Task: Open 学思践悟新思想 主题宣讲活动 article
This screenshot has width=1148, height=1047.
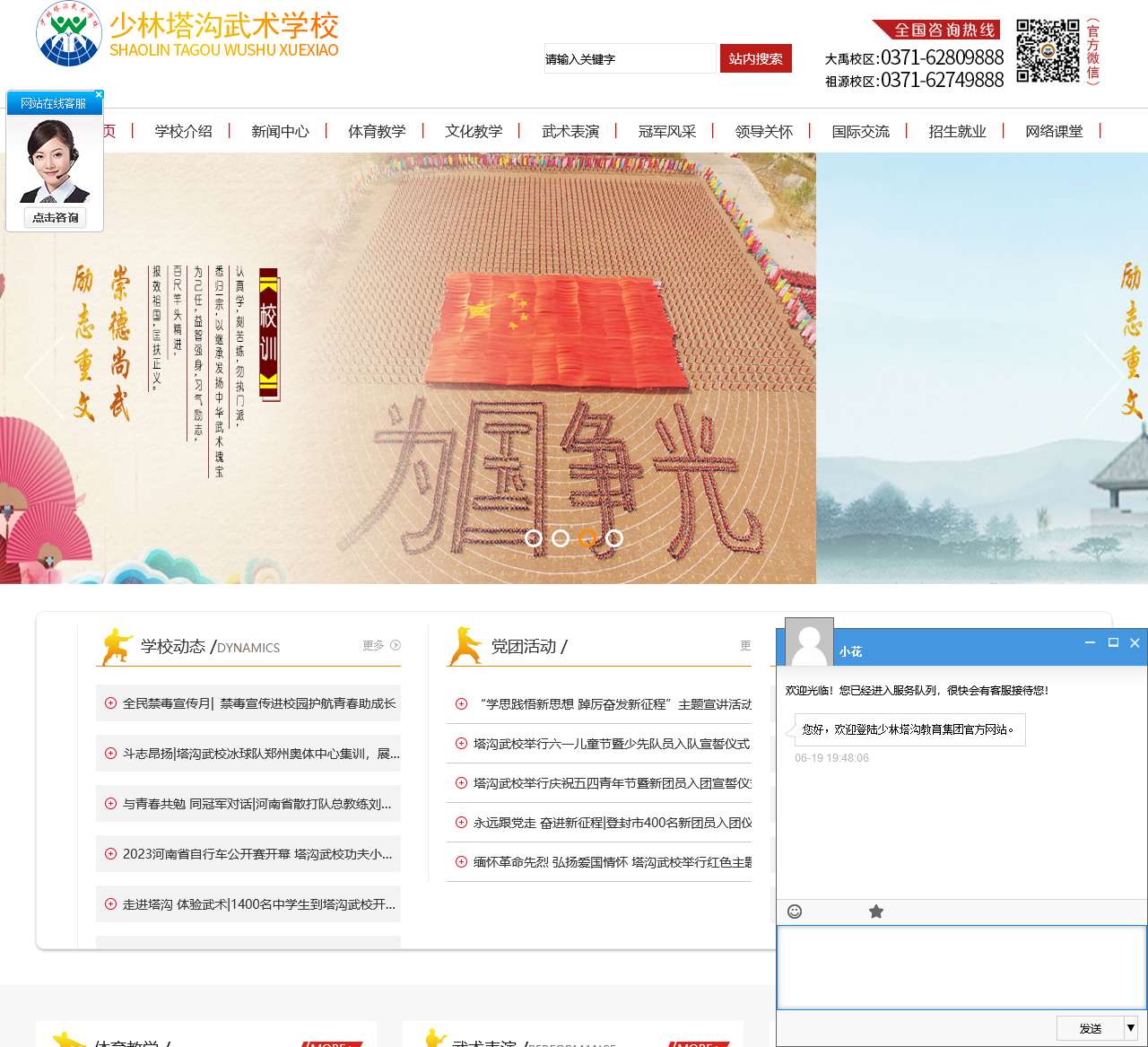Action: pos(613,704)
